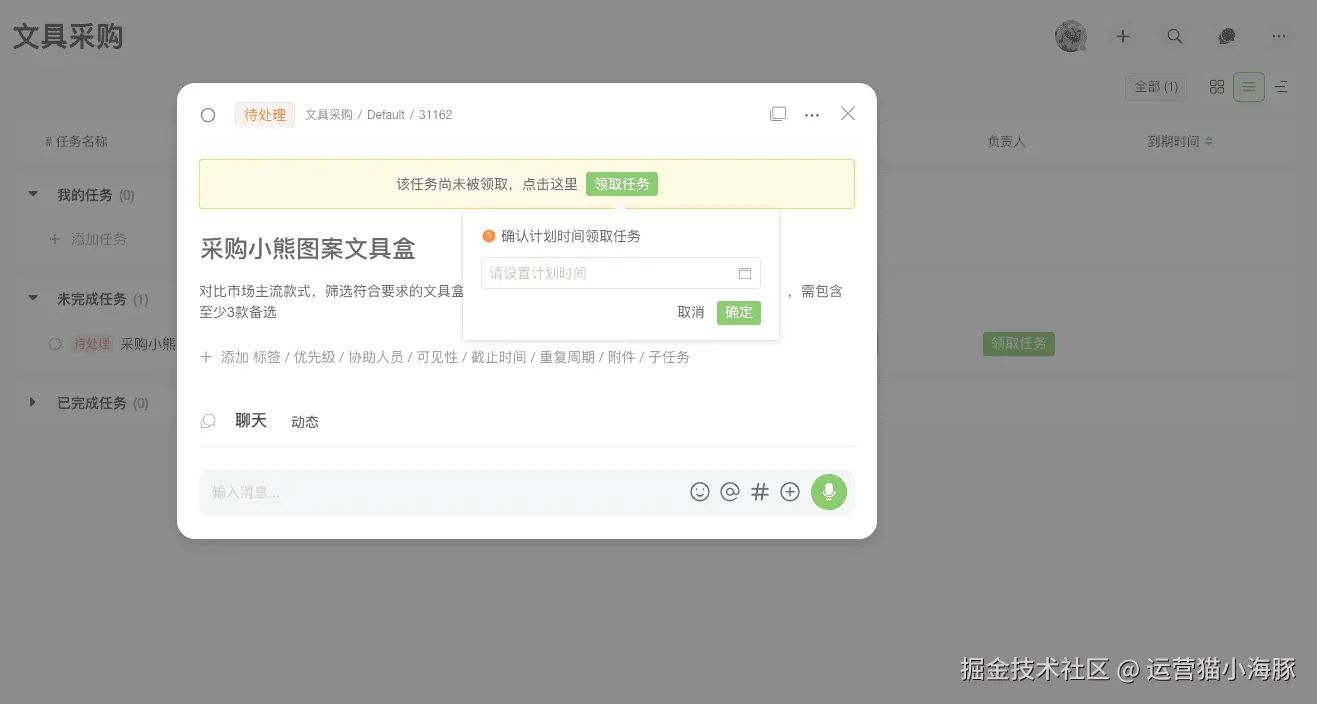Collapse the 我的任务 group
Image resolution: width=1317 pixels, height=704 pixels.
[x=33, y=195]
